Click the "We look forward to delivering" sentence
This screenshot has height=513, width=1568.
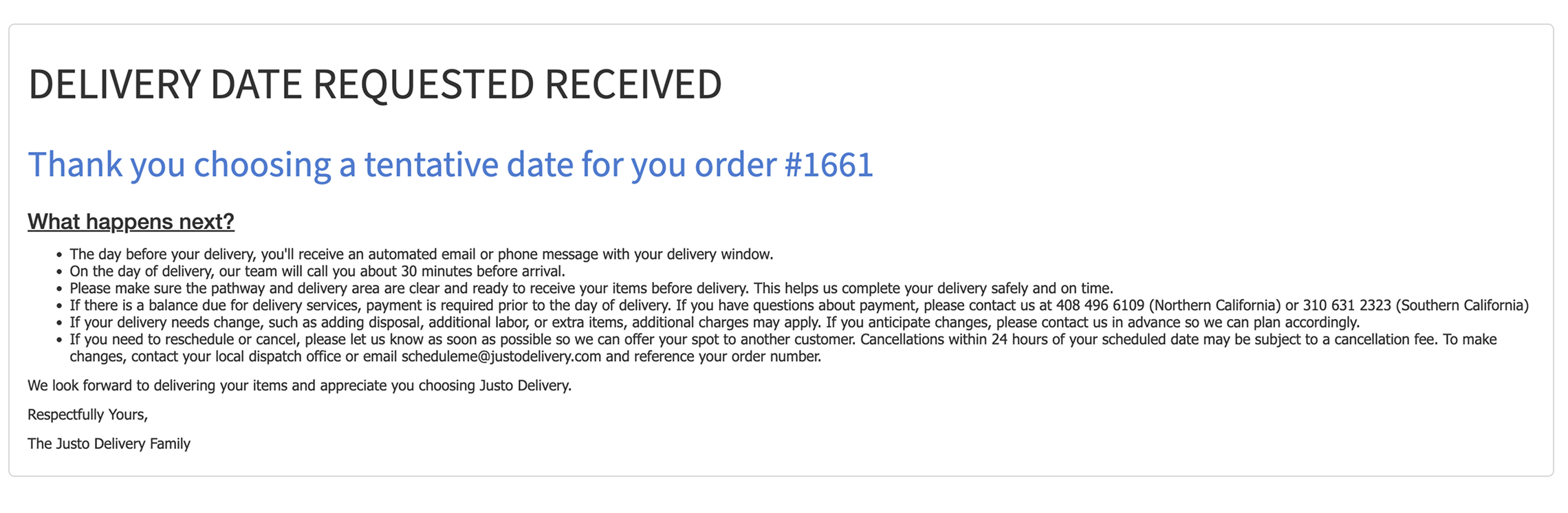[299, 386]
